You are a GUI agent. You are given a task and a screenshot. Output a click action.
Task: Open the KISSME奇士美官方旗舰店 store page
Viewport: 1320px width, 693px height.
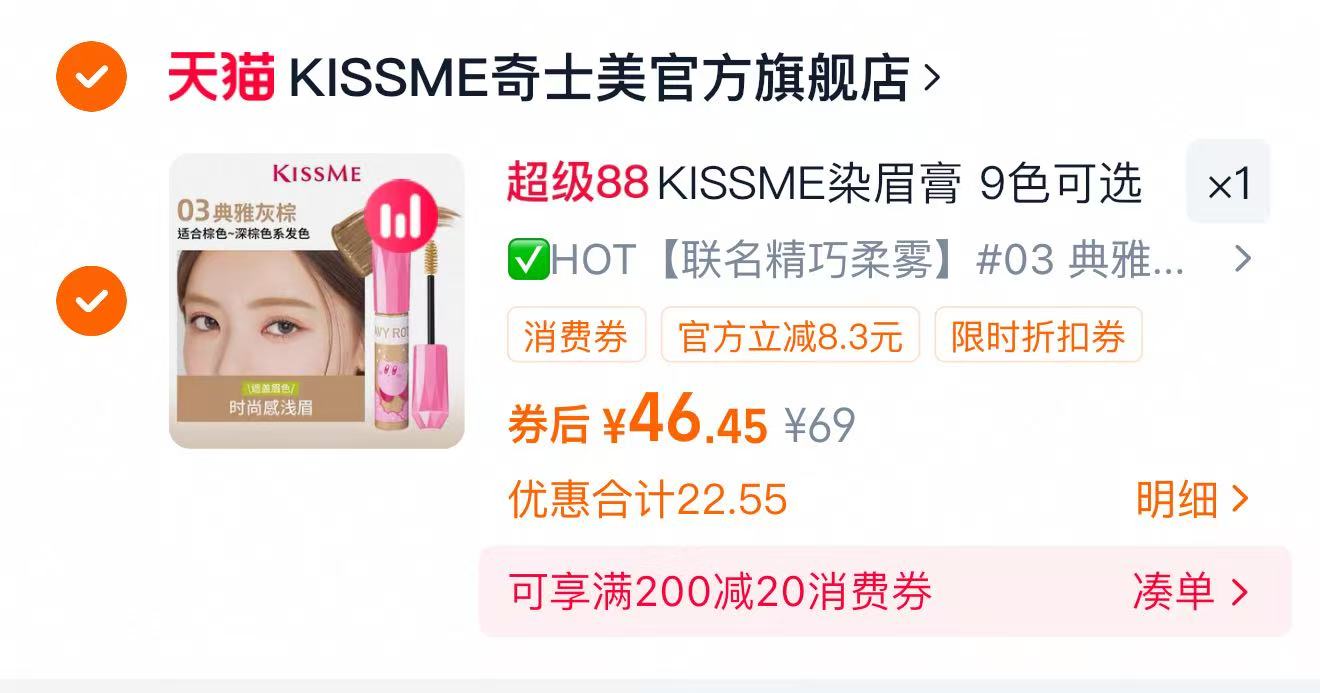(x=600, y=78)
